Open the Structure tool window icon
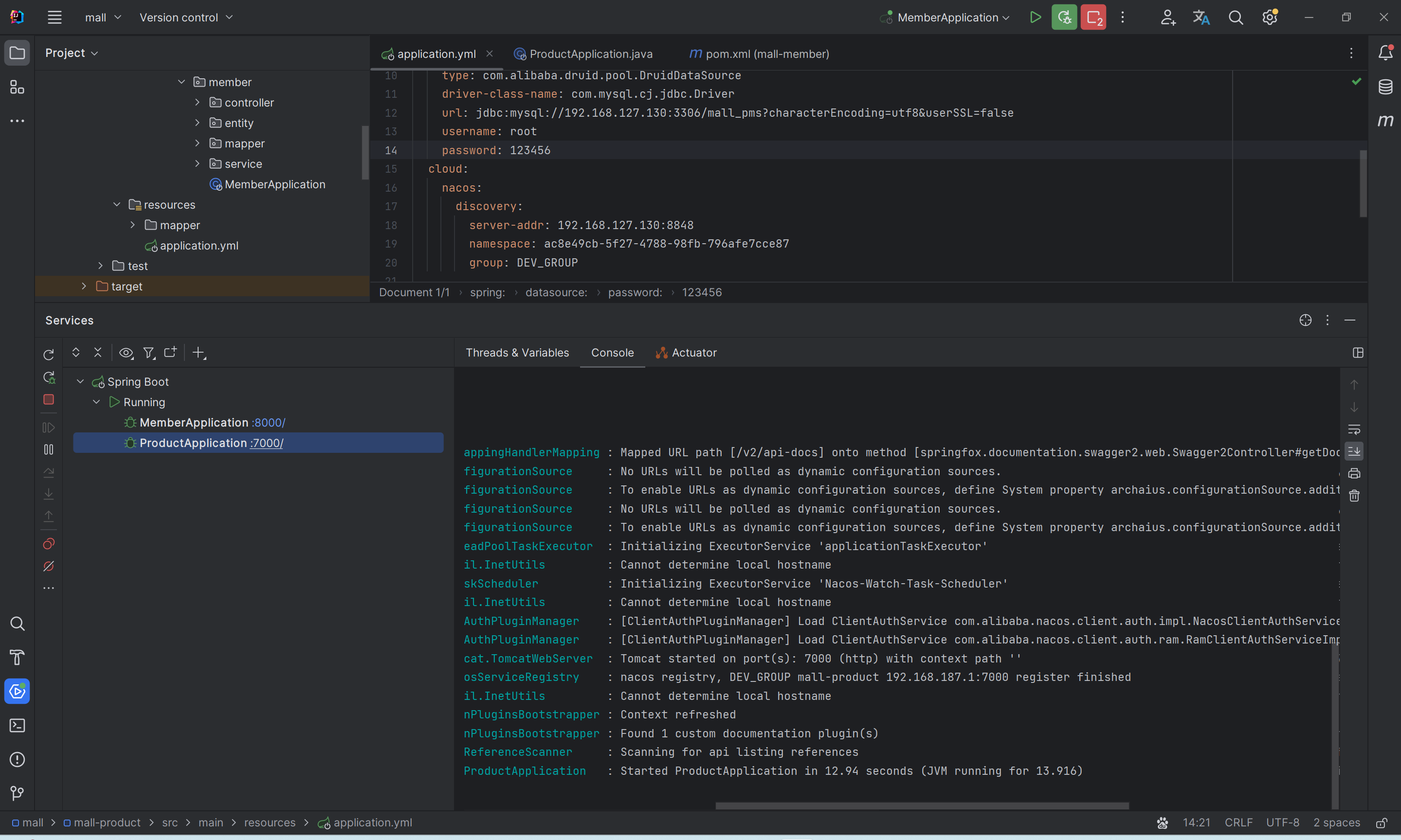This screenshot has height=840, width=1401. coord(17,87)
